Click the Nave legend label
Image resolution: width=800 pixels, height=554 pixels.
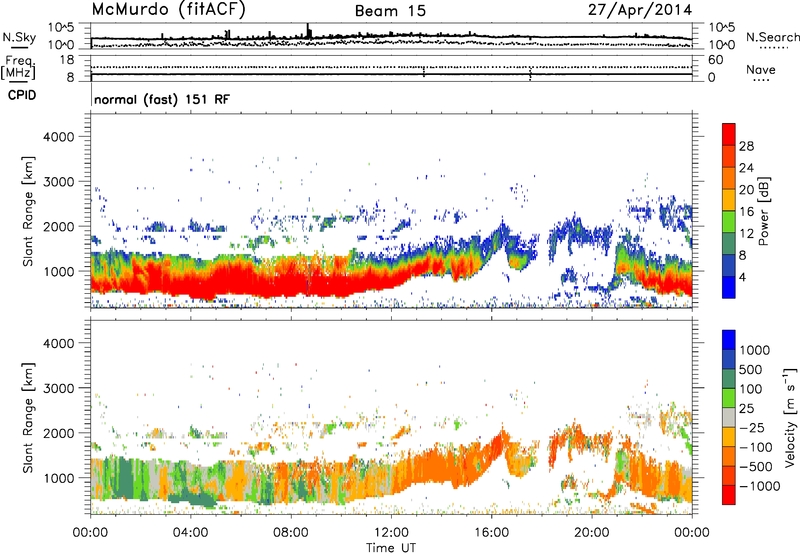(761, 69)
